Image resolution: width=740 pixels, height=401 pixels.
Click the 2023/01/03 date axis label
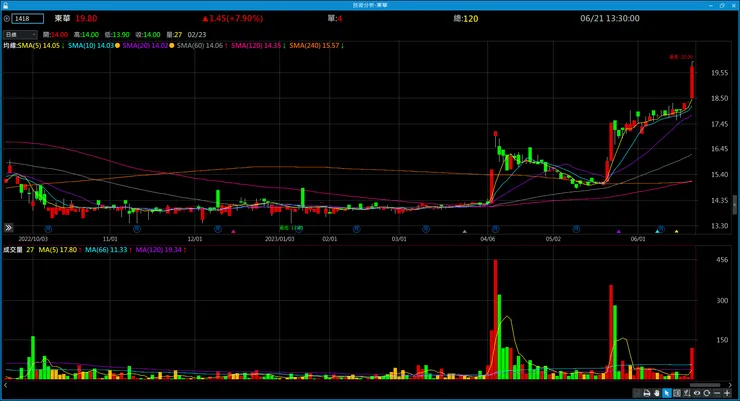[279, 239]
